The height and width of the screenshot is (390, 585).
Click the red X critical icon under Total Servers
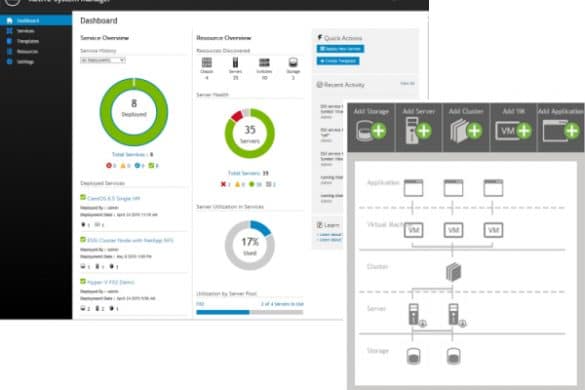[223, 184]
